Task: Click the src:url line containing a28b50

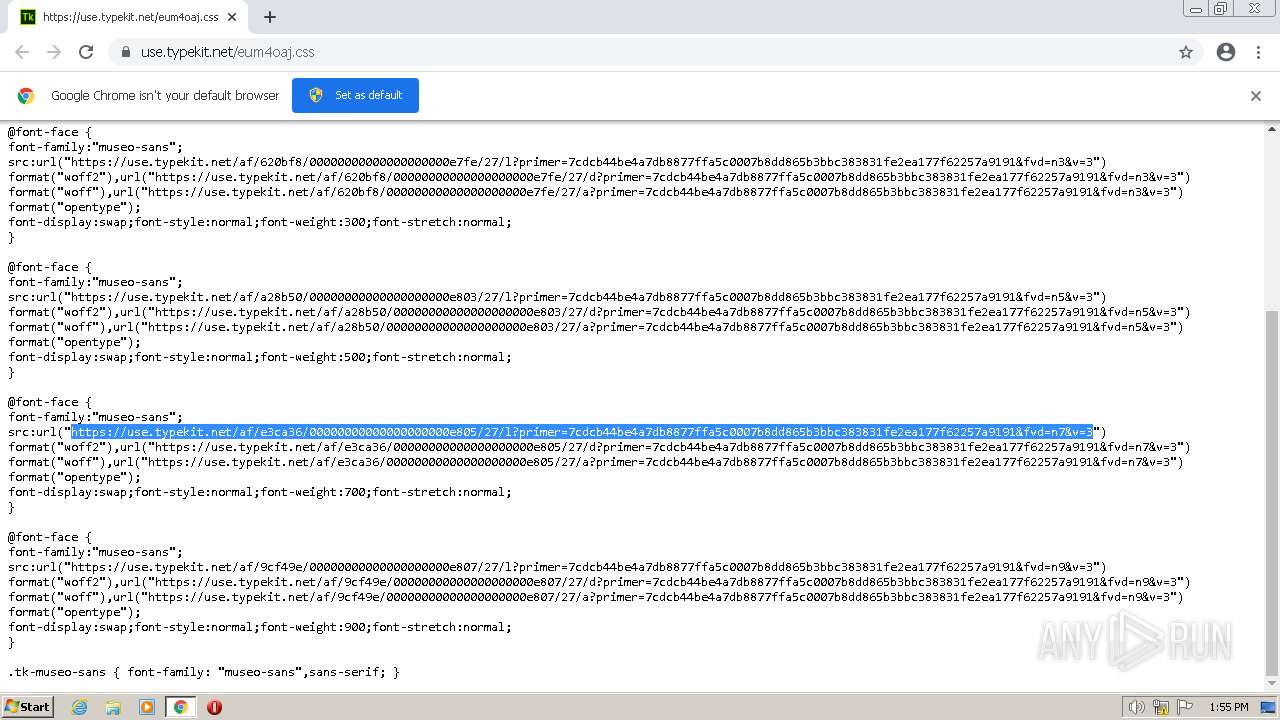Action: 557,297
